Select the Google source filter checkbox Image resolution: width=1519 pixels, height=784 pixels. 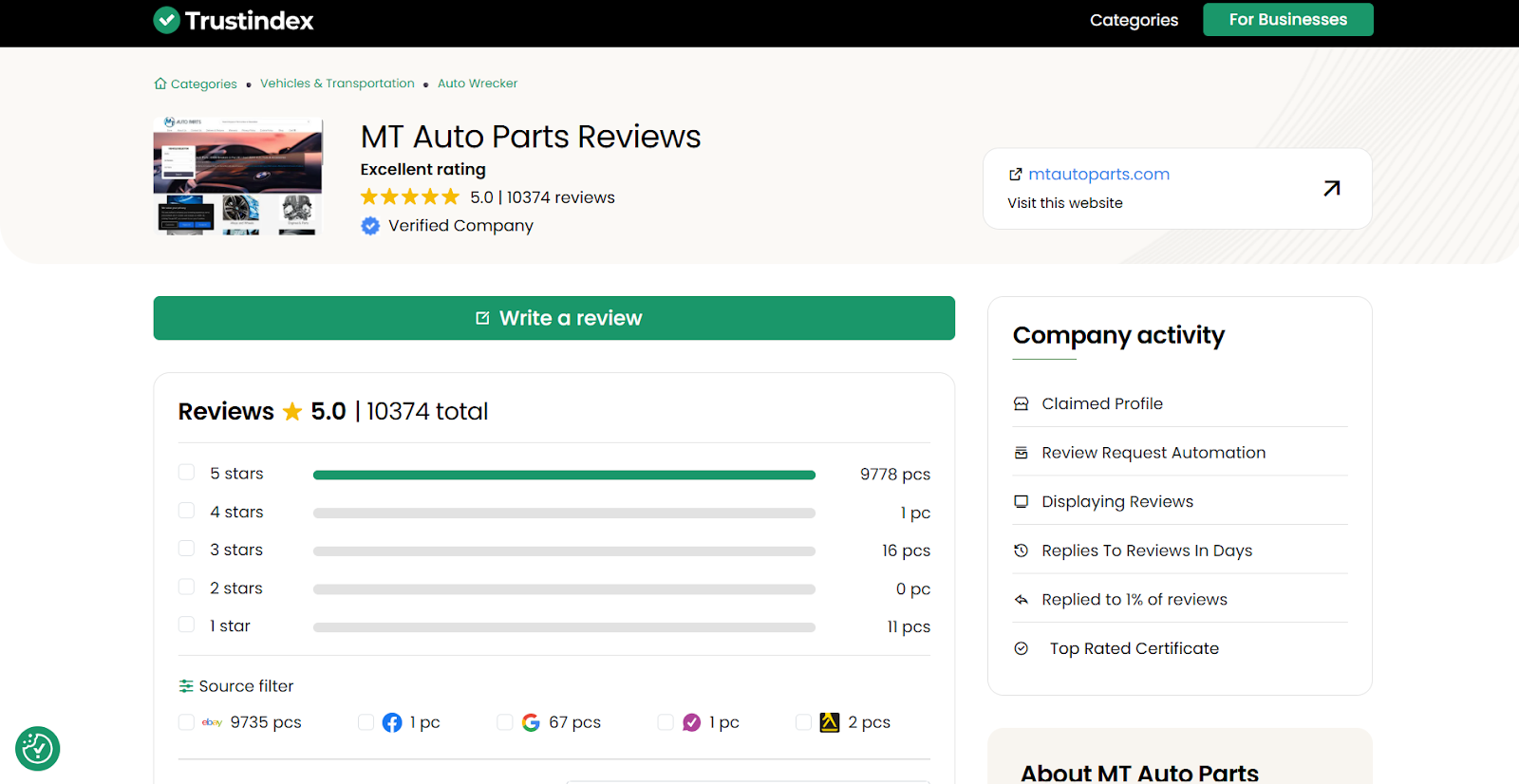pos(505,722)
